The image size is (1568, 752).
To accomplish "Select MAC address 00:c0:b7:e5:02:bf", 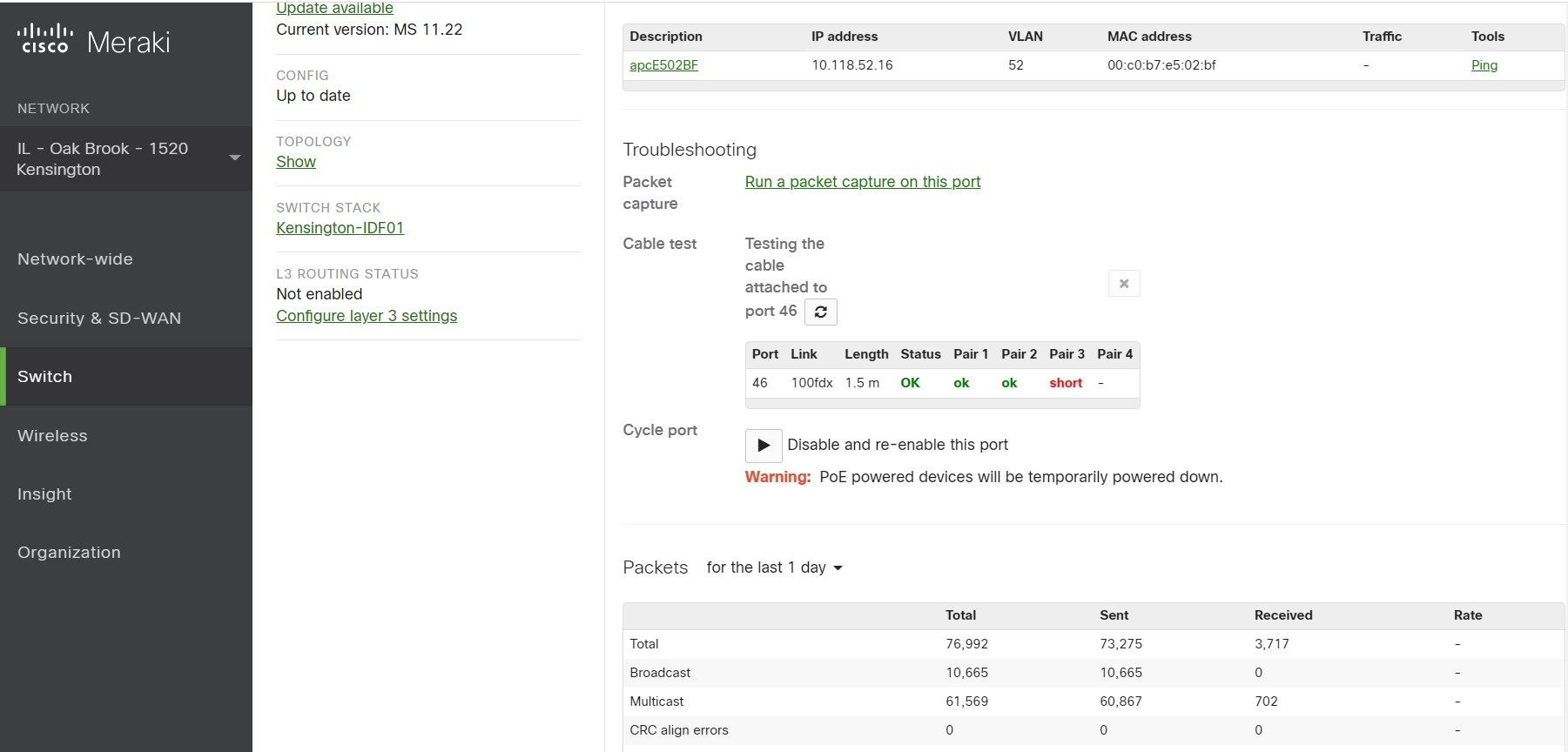I will coord(1161,65).
